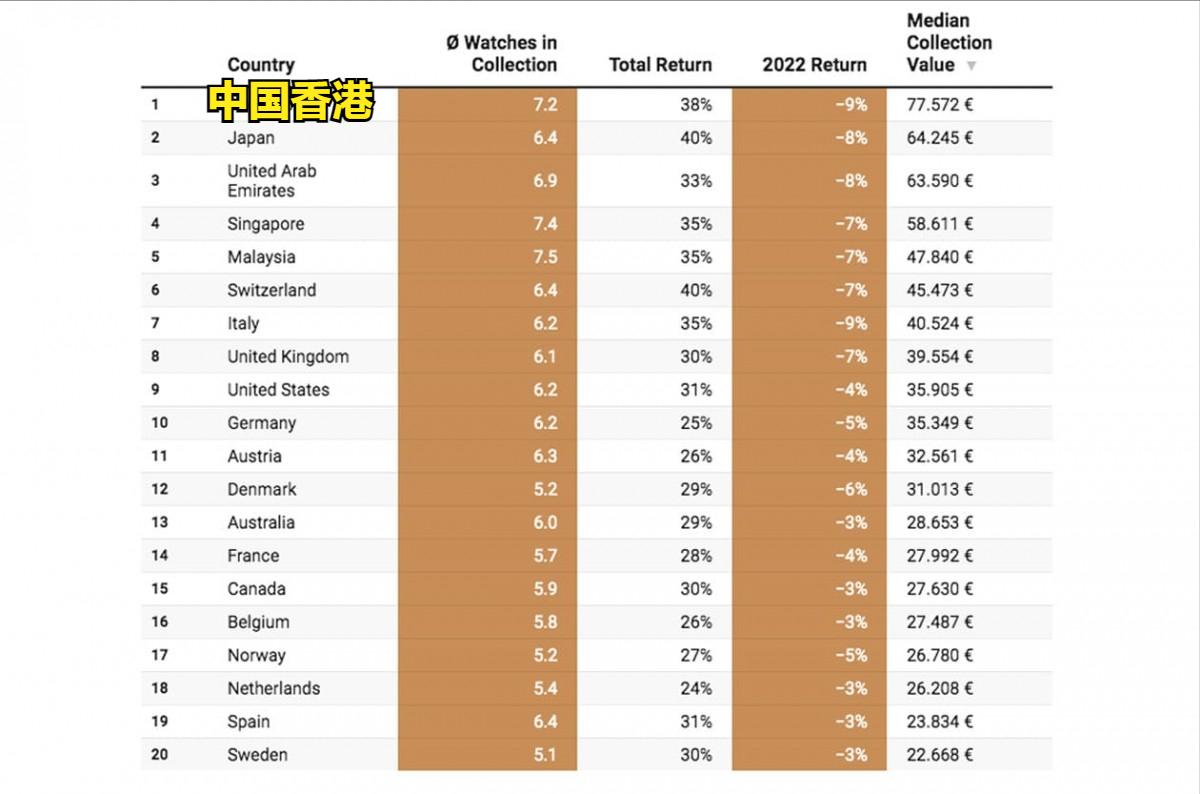Select the yellow 中国香港 label
1200x794 pixels.
[291, 102]
